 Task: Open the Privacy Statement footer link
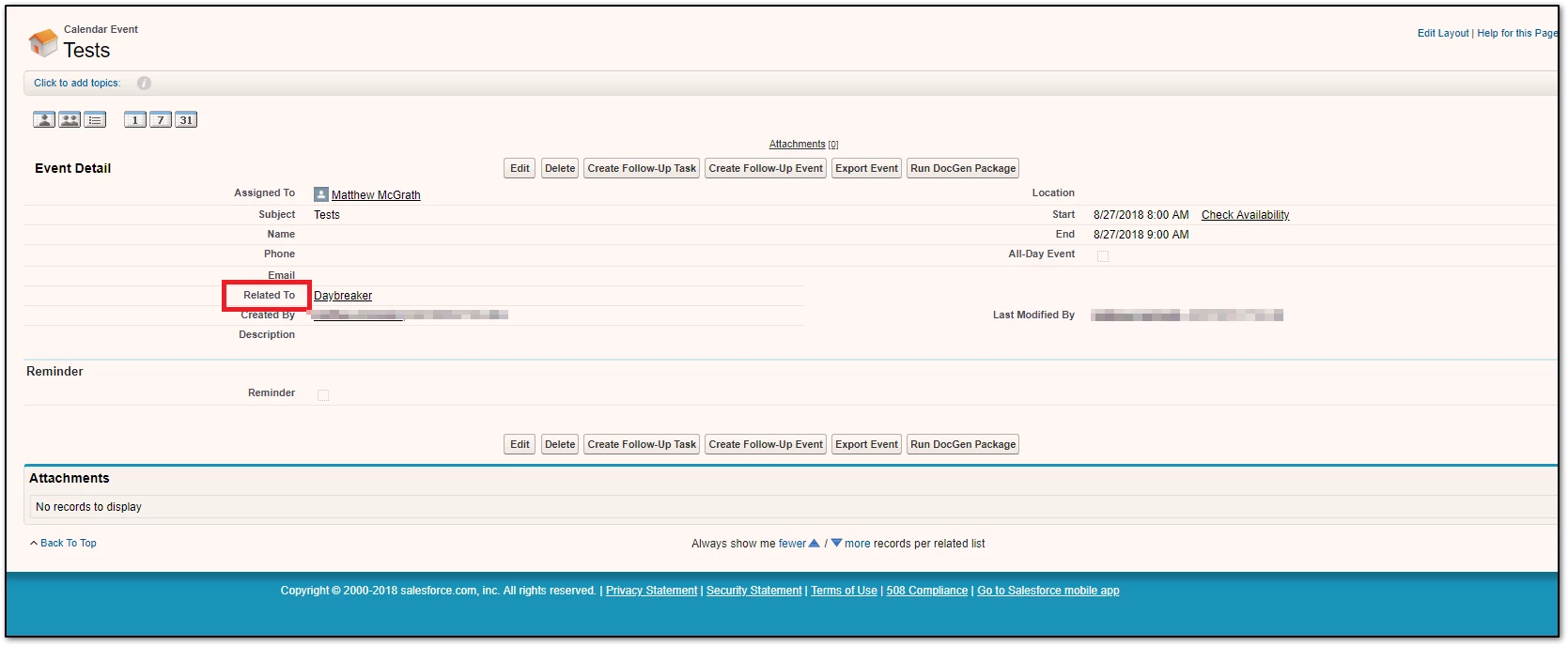[x=652, y=591]
